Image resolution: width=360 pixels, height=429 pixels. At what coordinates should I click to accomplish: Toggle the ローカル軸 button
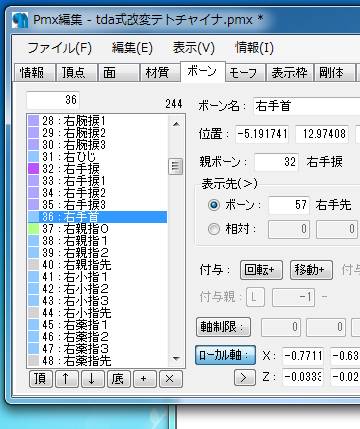[225, 355]
